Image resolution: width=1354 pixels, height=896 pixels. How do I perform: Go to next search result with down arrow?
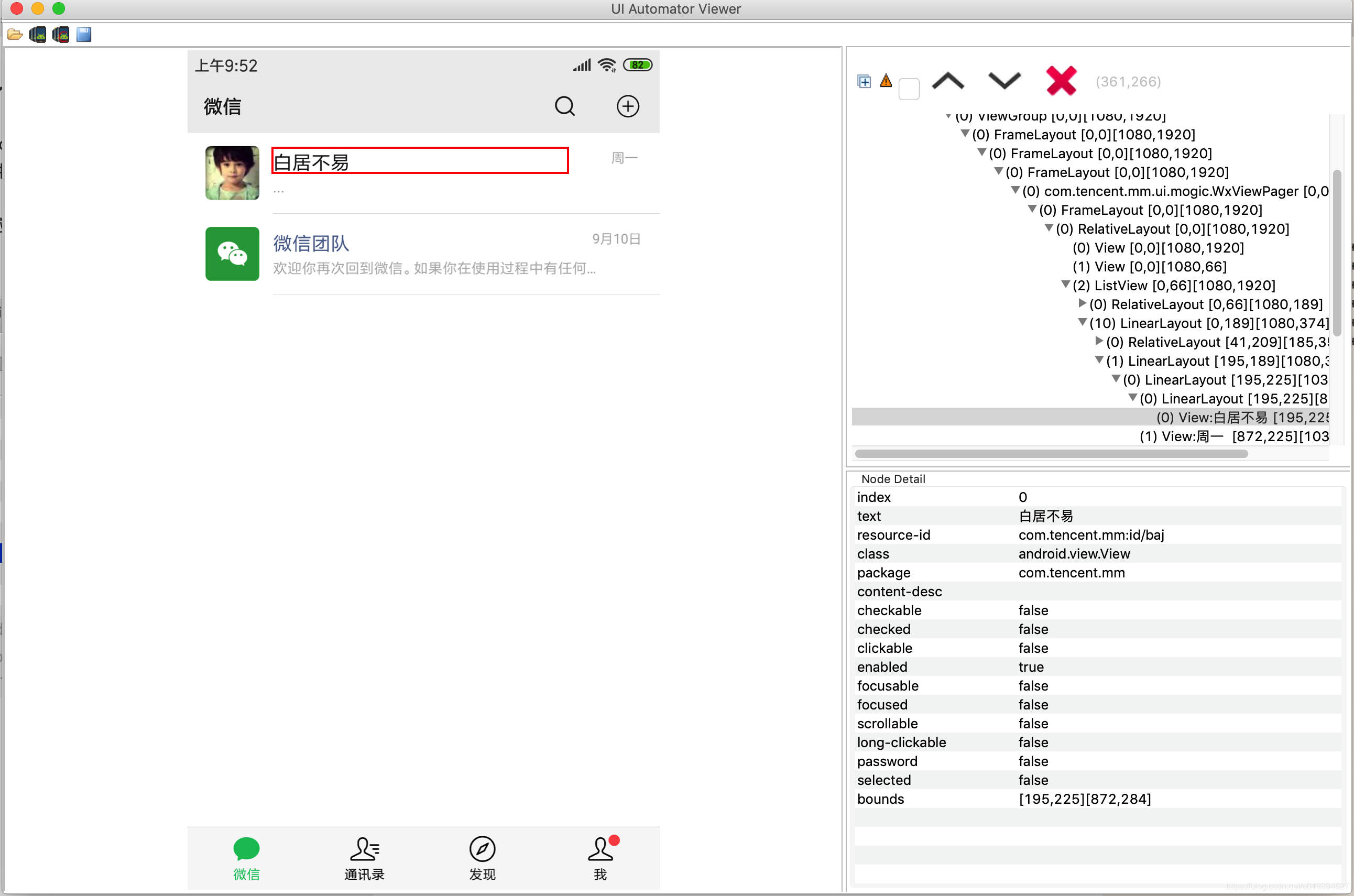coord(1004,81)
